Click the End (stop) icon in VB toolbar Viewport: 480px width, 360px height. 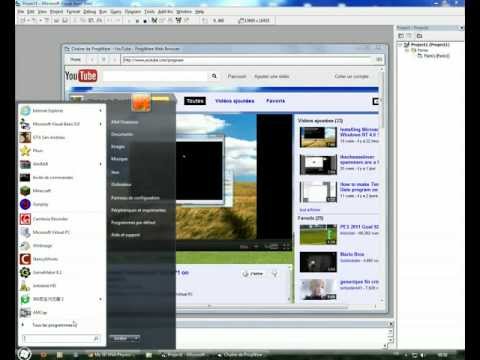coord(145,21)
